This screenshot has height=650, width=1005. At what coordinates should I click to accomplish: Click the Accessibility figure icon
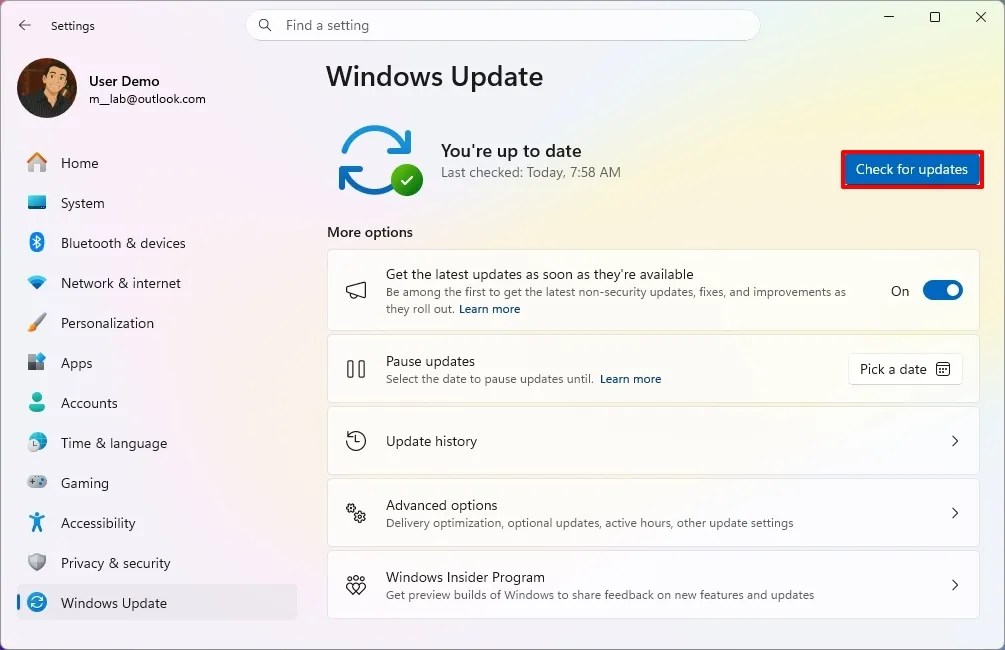click(x=37, y=522)
